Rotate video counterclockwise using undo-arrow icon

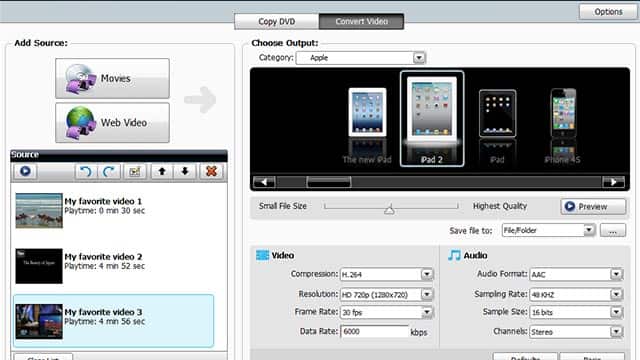[85, 171]
